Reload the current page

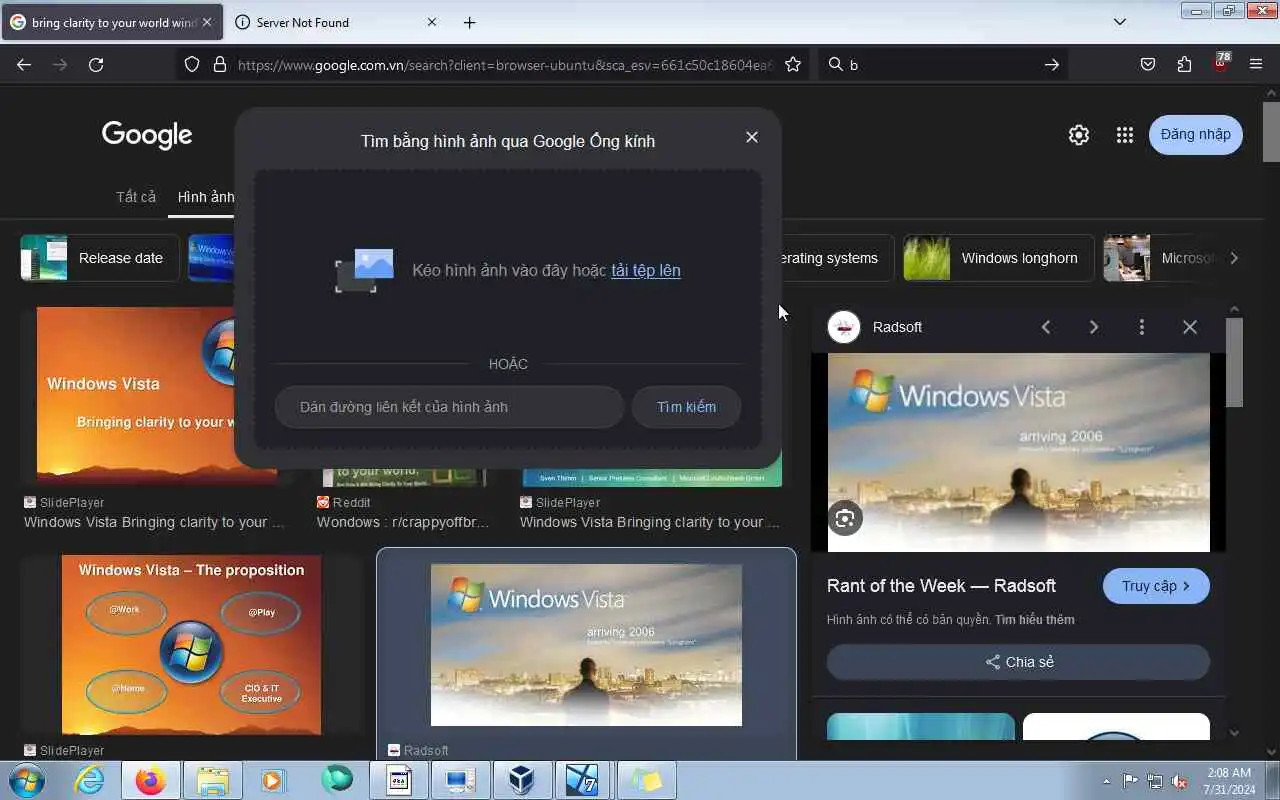pos(96,64)
